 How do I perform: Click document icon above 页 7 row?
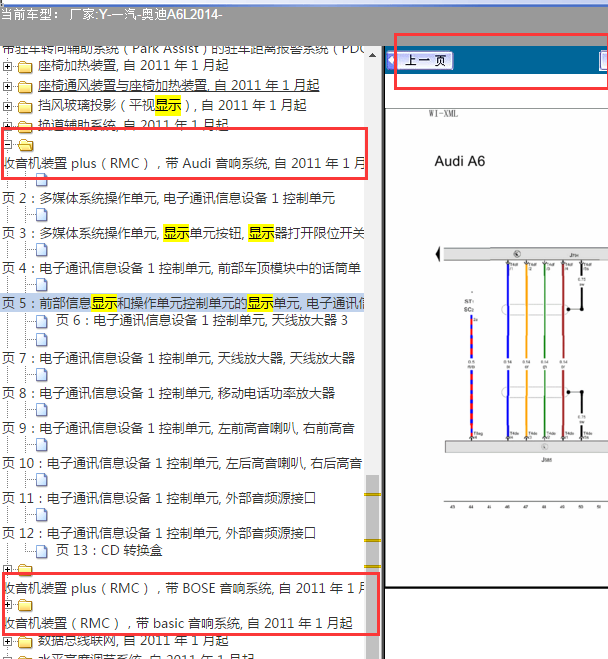click(x=41, y=339)
